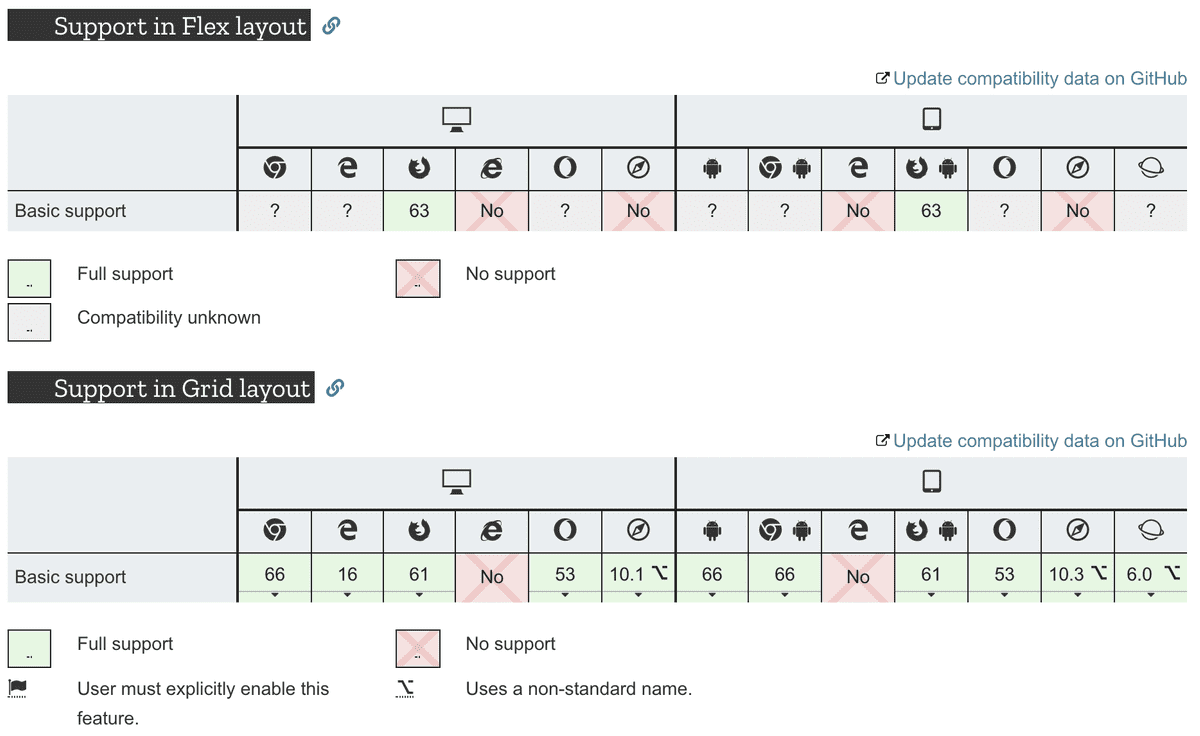Viewport: 1200px width, 736px height.
Task: Click the desktop monitor icon in Flex layout table
Action: [x=456, y=120]
